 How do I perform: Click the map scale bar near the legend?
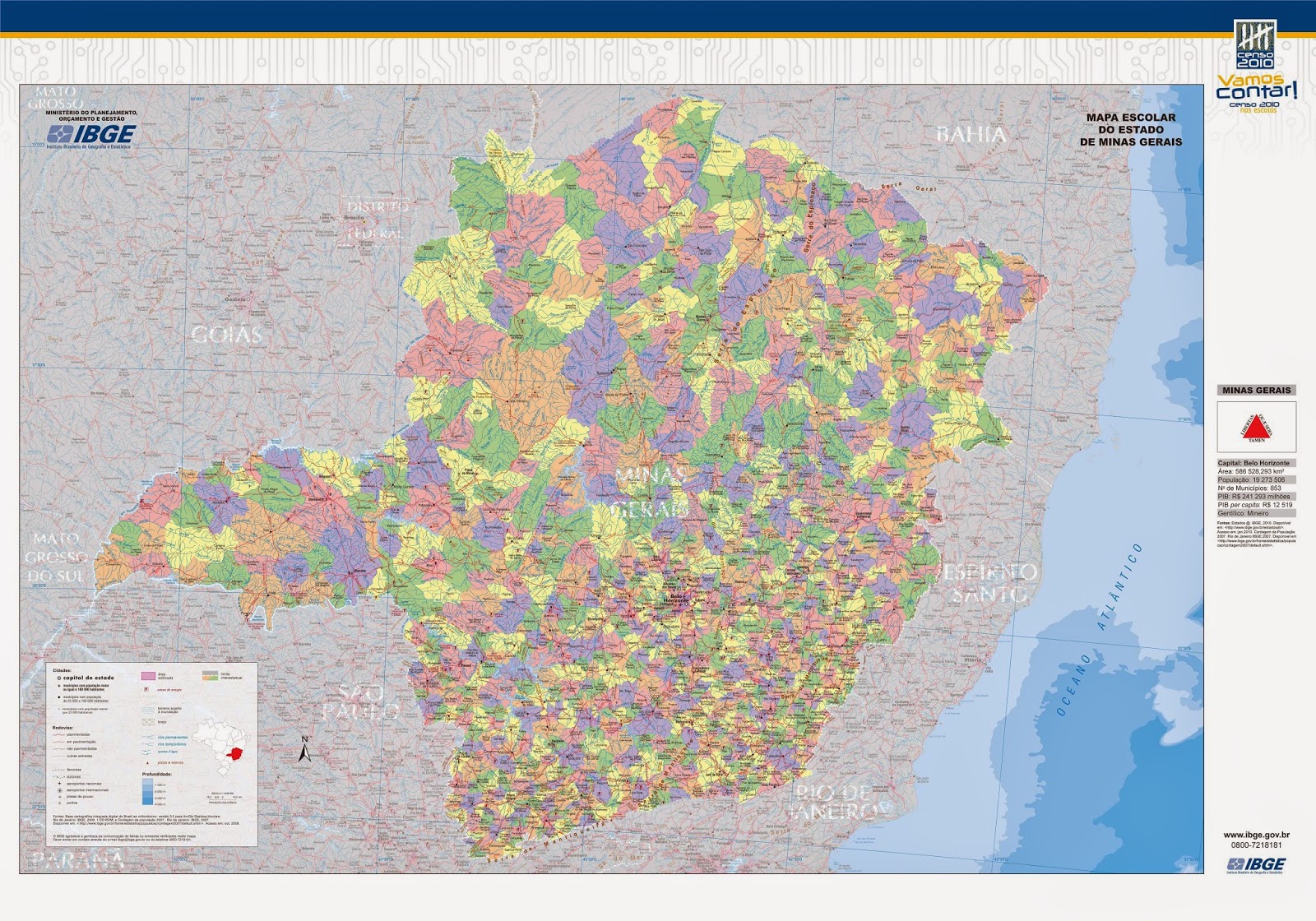click(222, 798)
